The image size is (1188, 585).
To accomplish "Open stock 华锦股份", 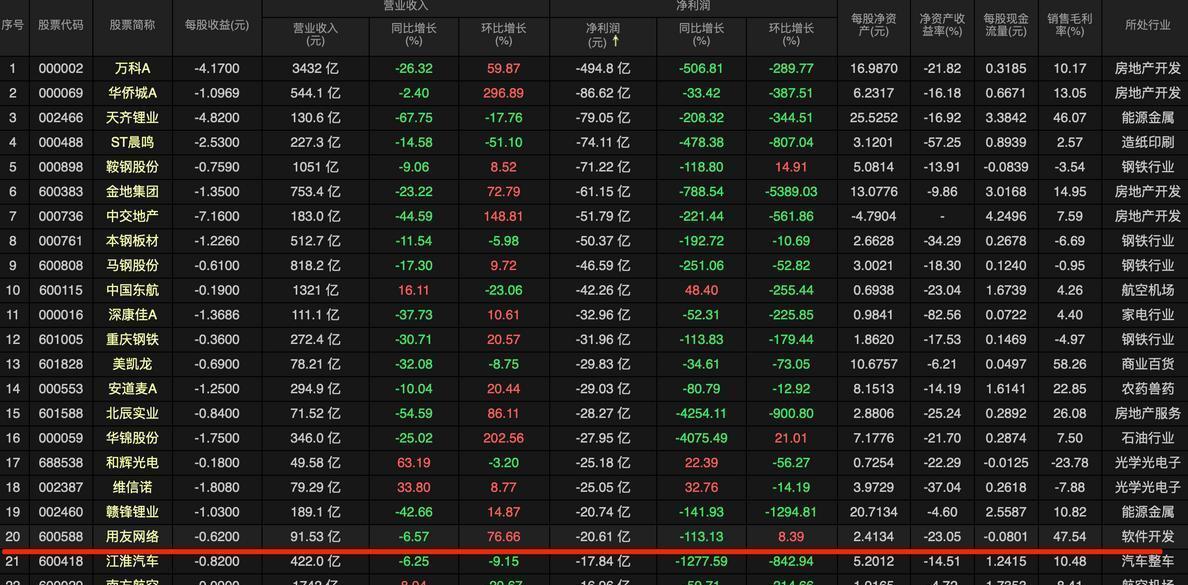I will coord(133,438).
